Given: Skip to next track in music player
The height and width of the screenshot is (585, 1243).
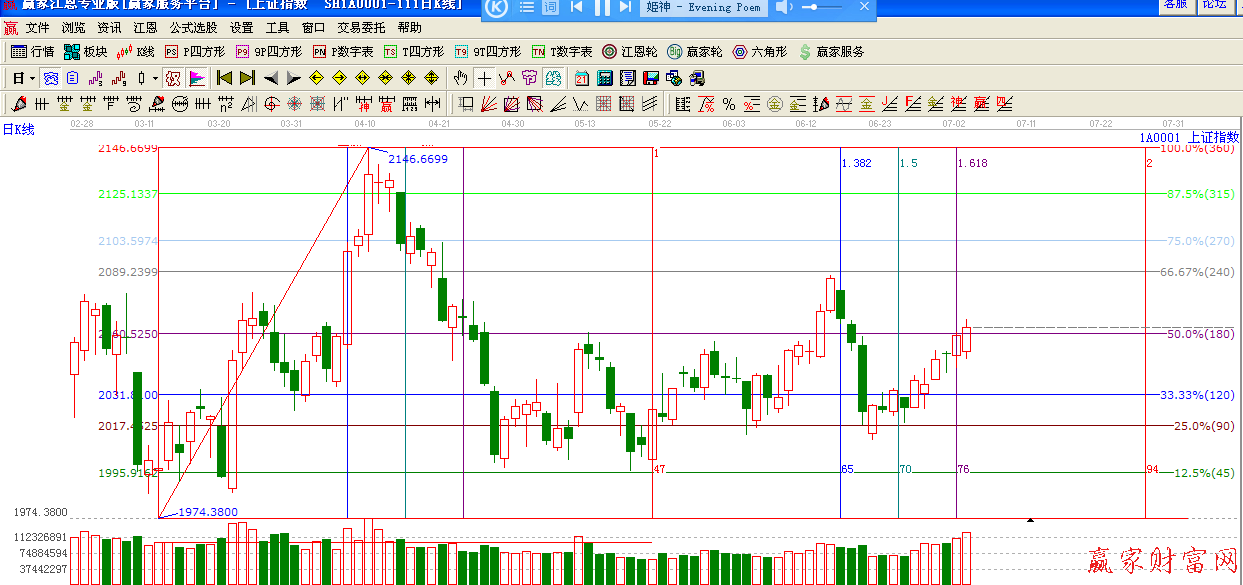Looking at the screenshot, I should (625, 7).
